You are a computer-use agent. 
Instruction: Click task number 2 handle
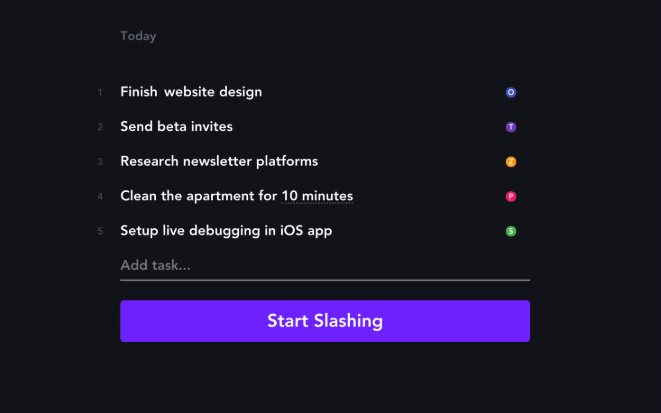pos(100,127)
